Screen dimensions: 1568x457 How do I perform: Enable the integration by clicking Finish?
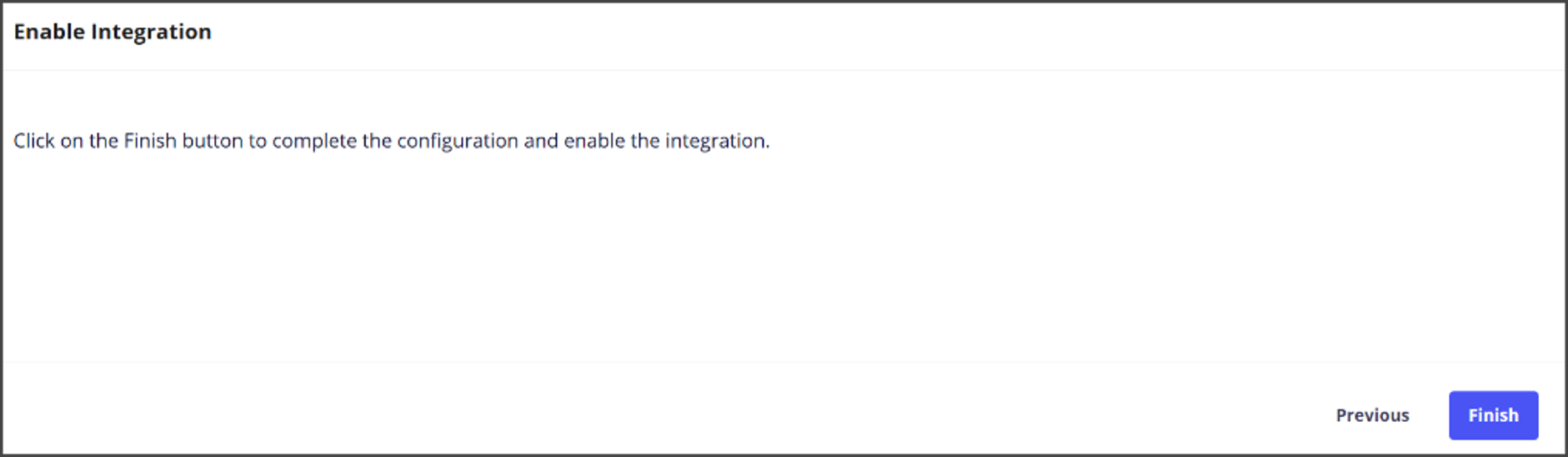pos(1493,415)
